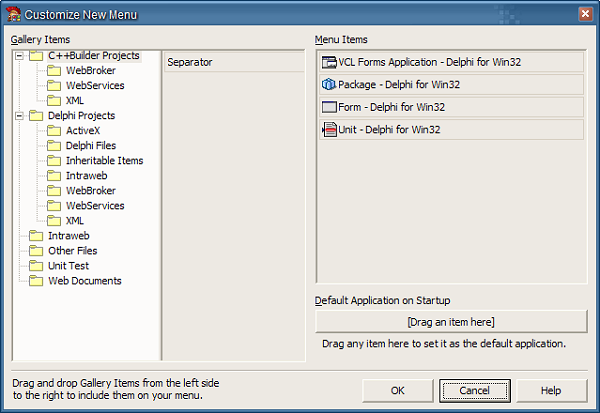Screen dimensions: 600x413
Task: Collapse the C++Builder Projects tree node
Action: pos(21,57)
